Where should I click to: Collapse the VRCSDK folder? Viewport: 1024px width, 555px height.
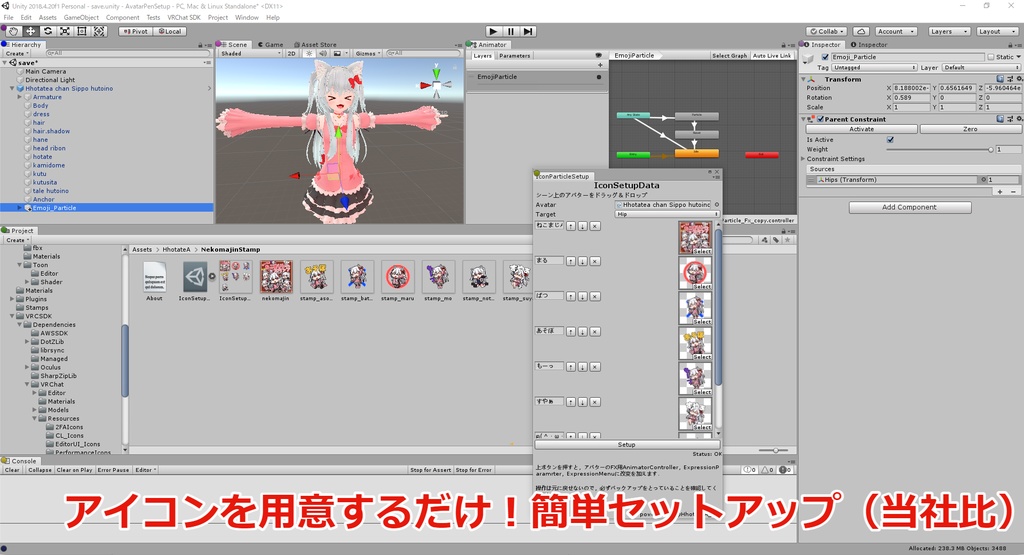pos(12,316)
